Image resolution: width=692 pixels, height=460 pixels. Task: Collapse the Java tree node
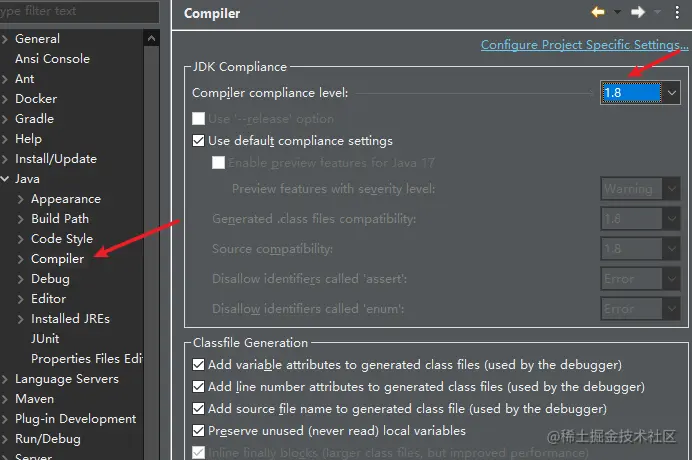pyautogui.click(x=5, y=179)
